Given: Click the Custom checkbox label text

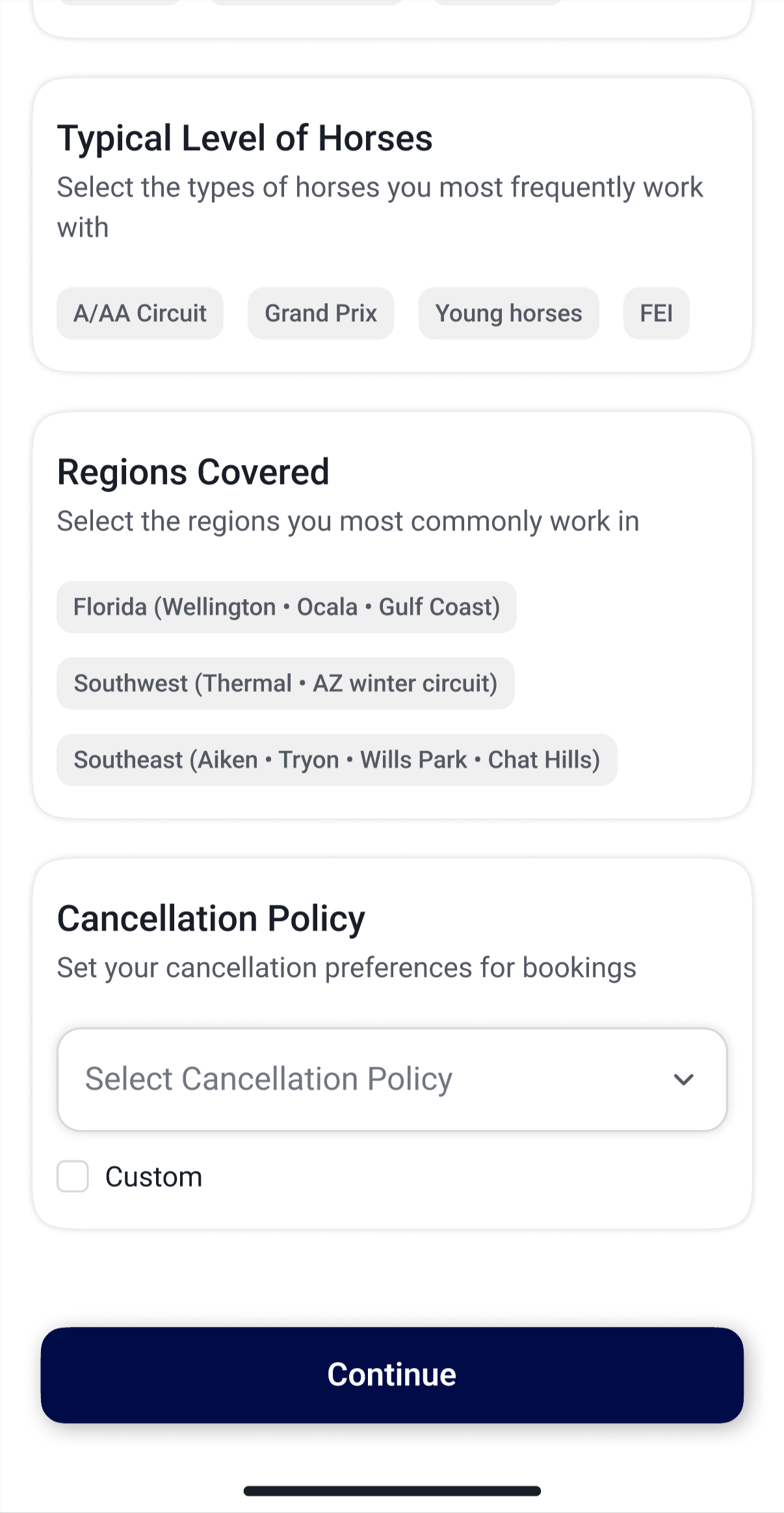Looking at the screenshot, I should [154, 1177].
